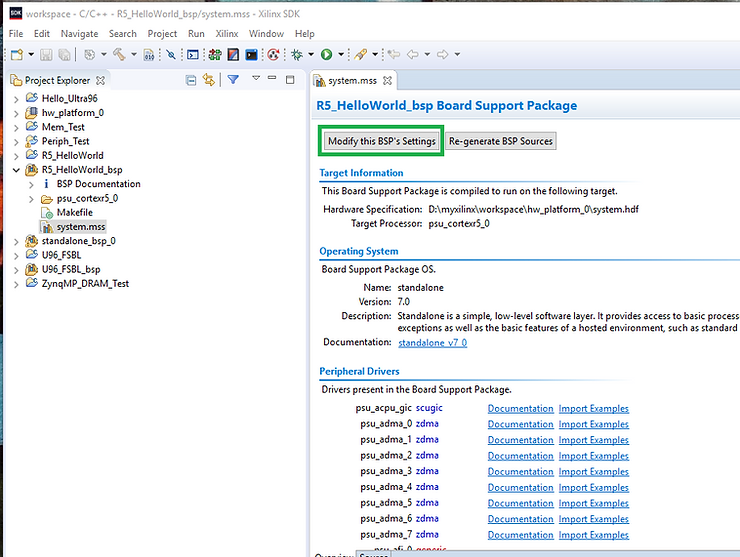740x557 pixels.
Task: Click Modify this BSP's Settings button
Action: tap(381, 141)
